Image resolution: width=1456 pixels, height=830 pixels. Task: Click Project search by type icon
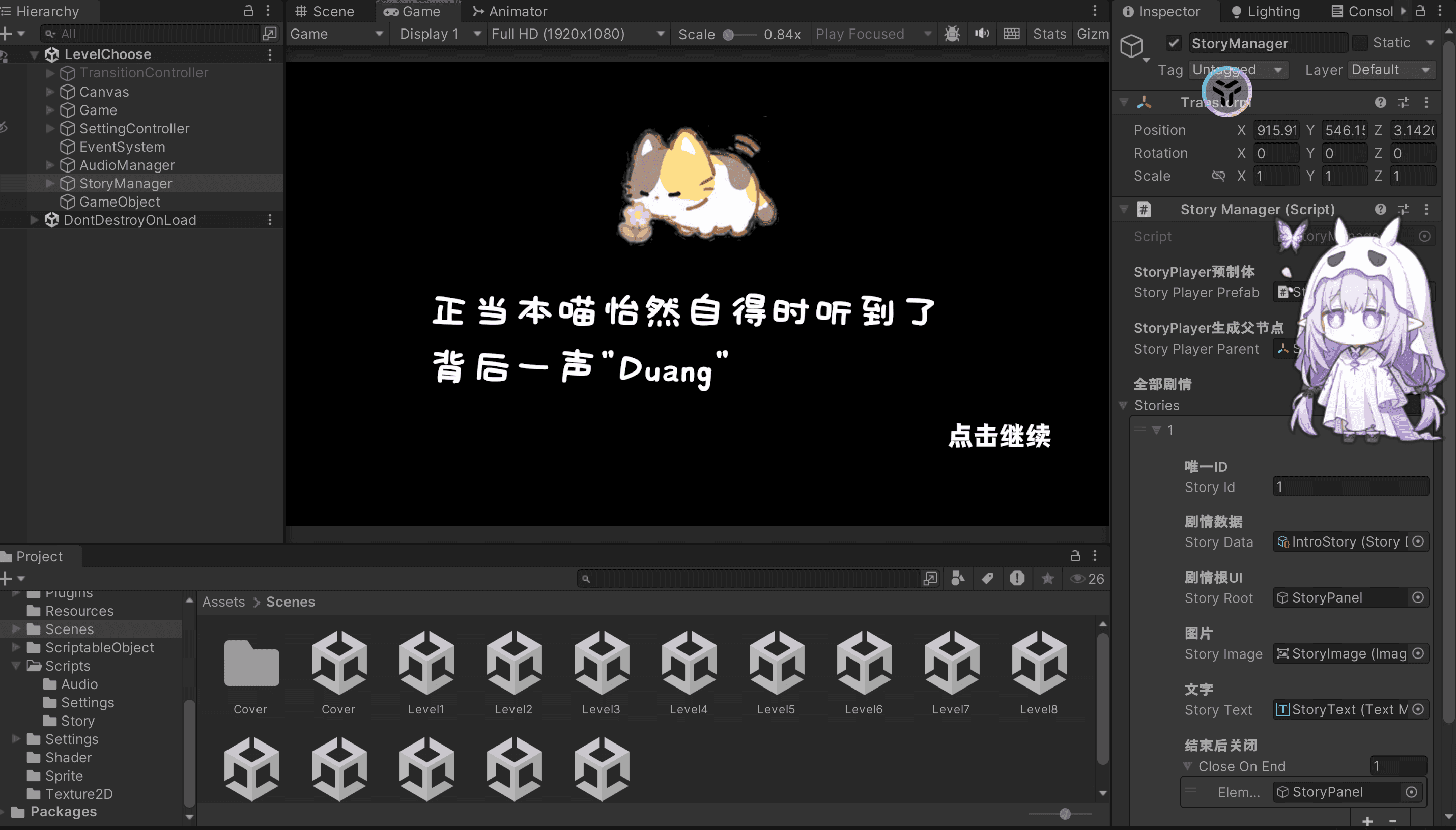click(958, 579)
